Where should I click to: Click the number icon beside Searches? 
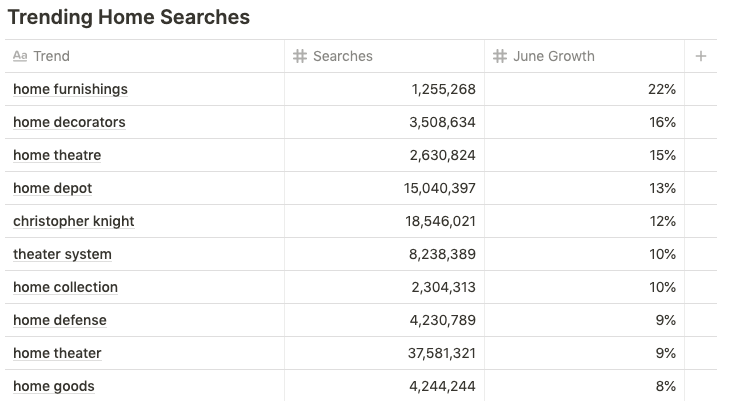pos(300,56)
